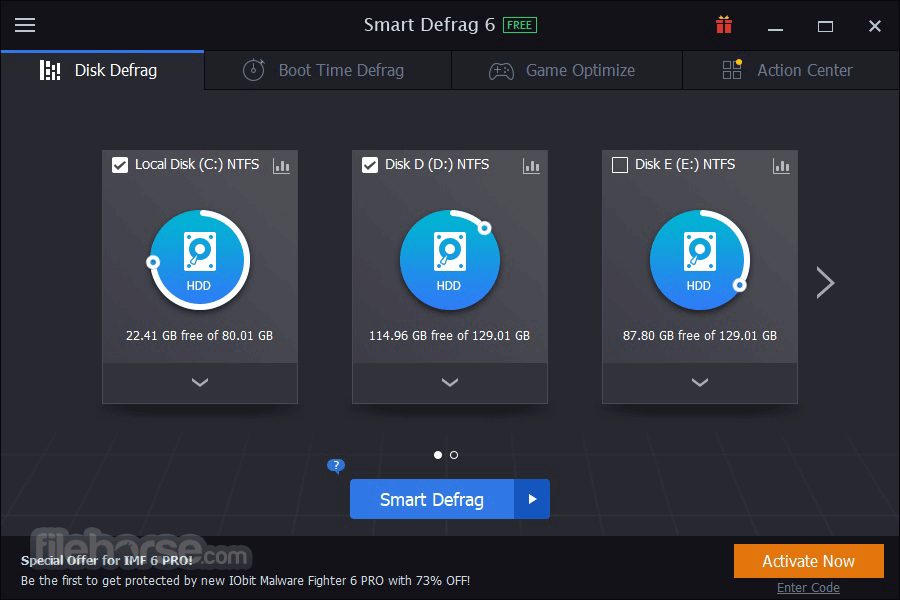Open the Enter Code link
The width and height of the screenshot is (900, 600).
(808, 588)
